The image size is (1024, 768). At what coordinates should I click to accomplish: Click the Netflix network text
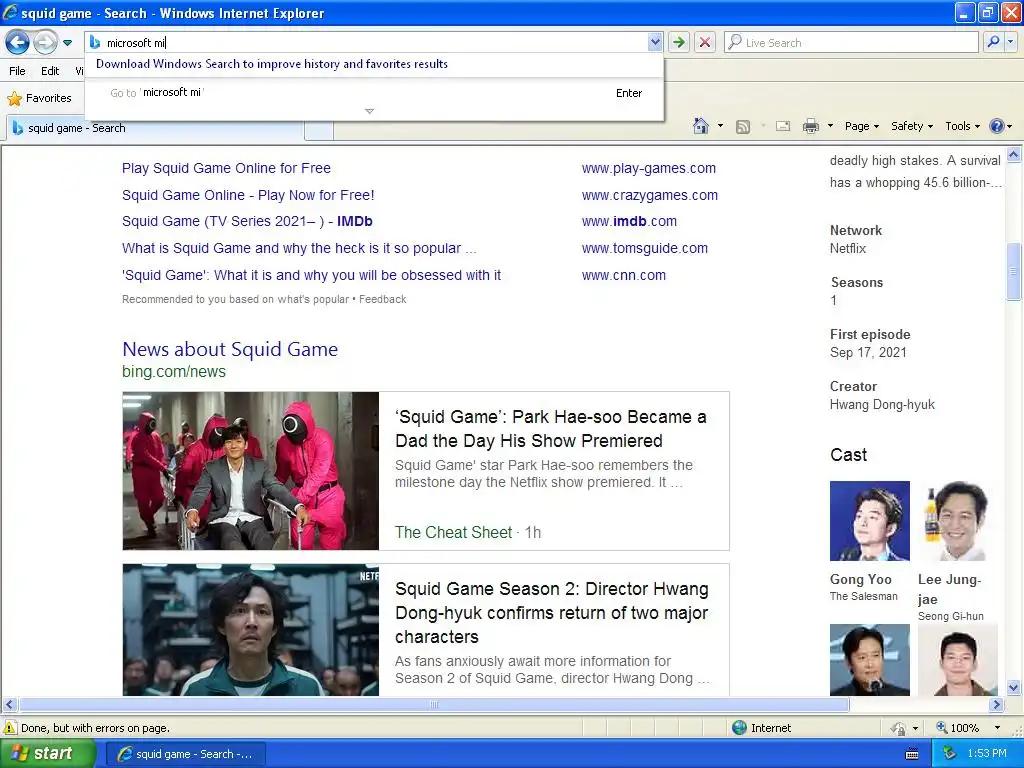(848, 249)
